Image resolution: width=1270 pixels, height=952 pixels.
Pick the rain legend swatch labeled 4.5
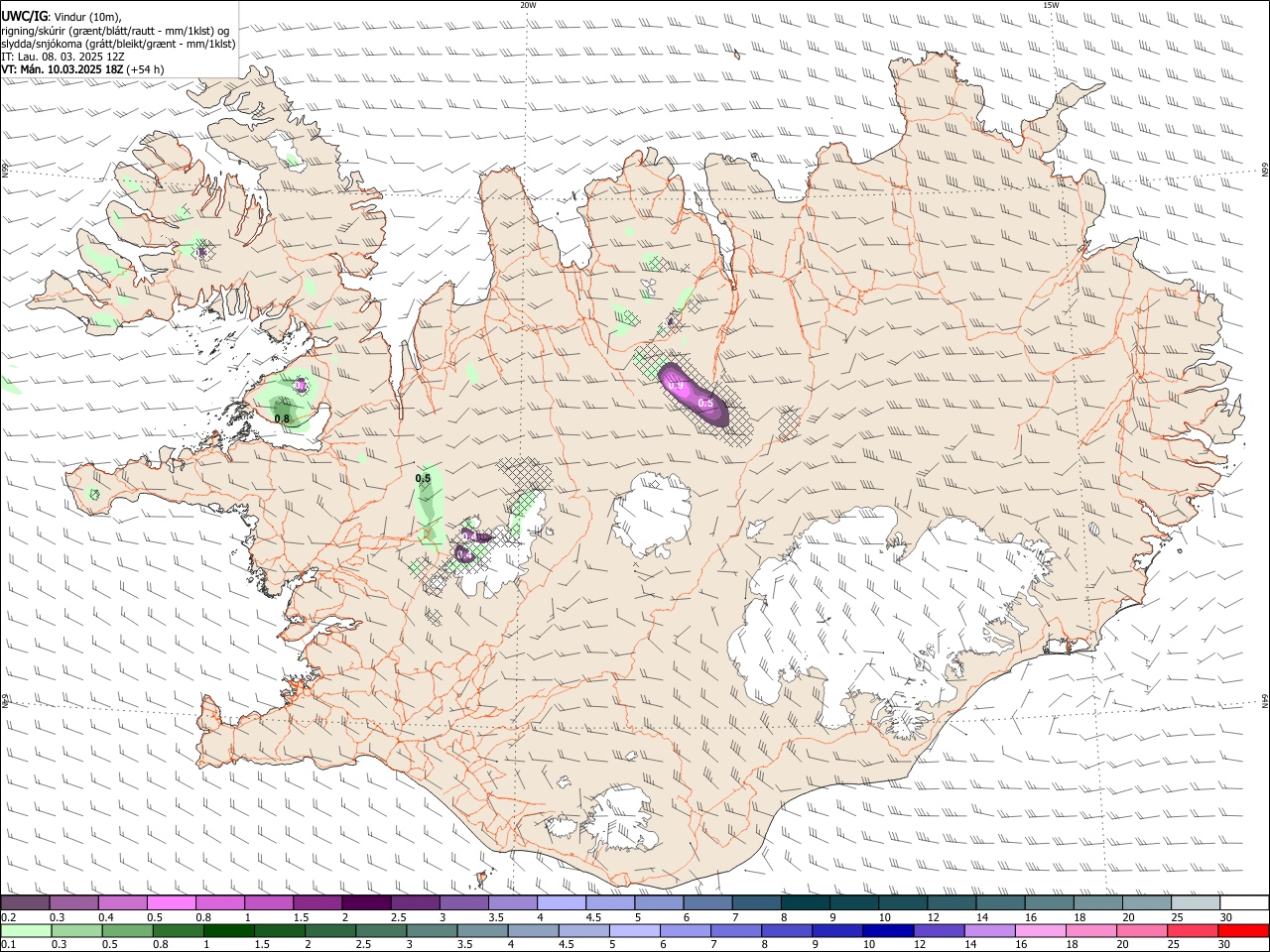tap(582, 930)
